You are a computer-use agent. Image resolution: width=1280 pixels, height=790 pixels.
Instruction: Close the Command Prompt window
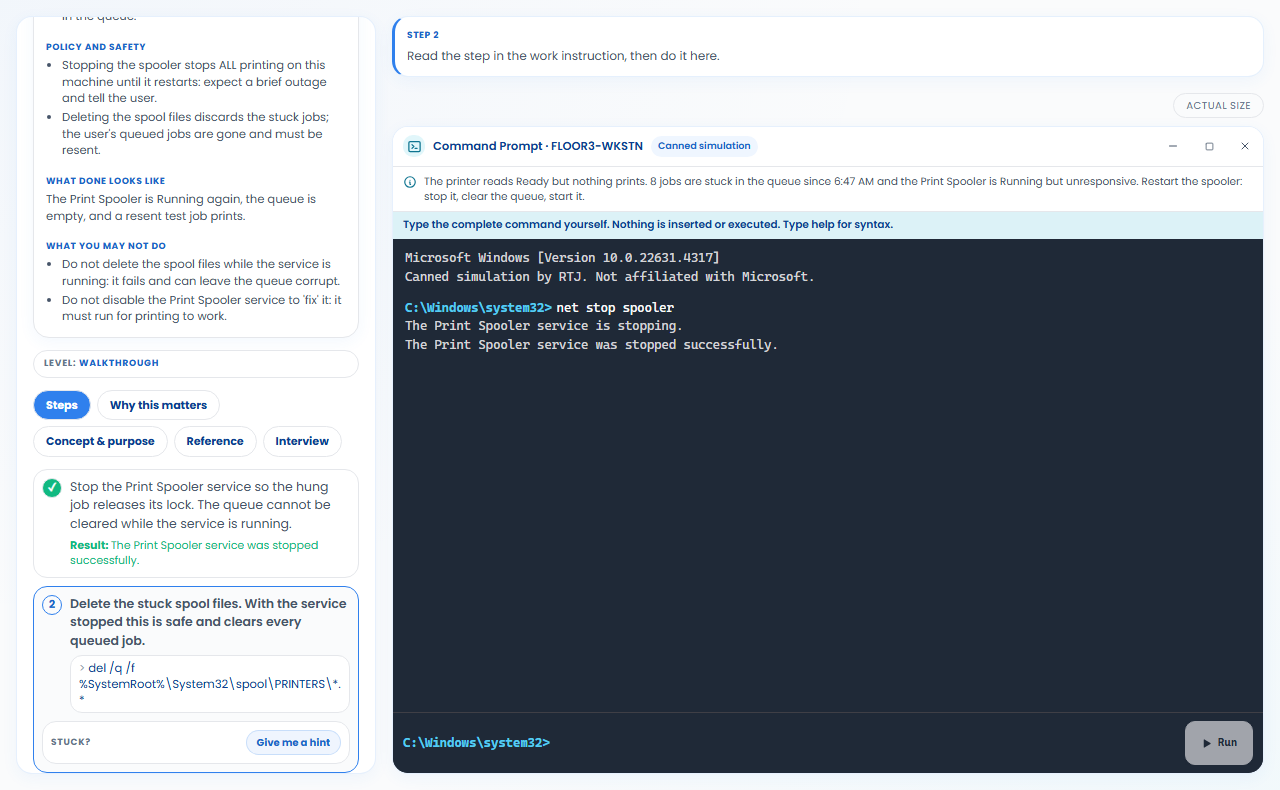pos(1245,146)
